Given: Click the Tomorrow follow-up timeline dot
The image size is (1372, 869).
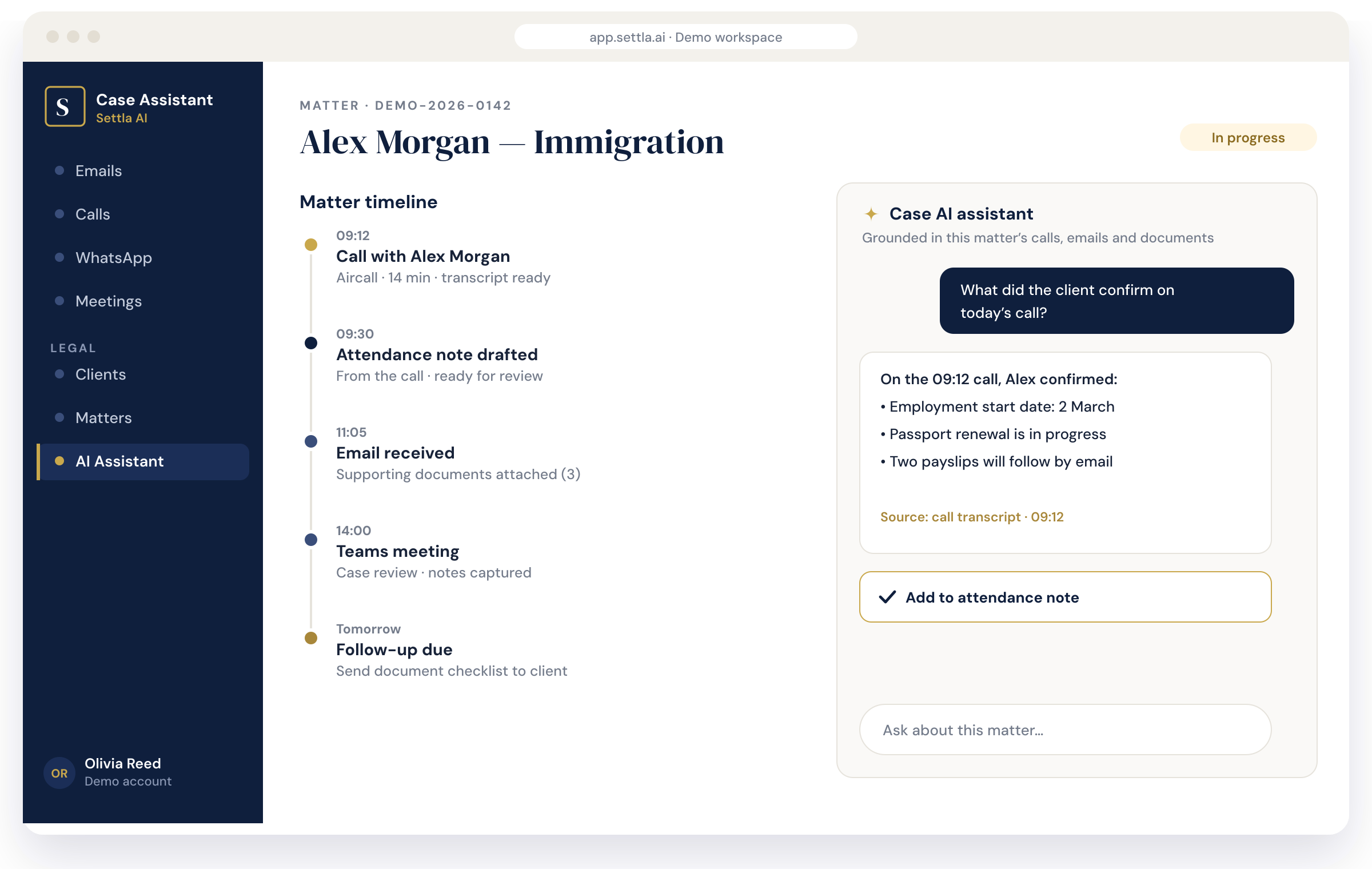Looking at the screenshot, I should tap(311, 638).
